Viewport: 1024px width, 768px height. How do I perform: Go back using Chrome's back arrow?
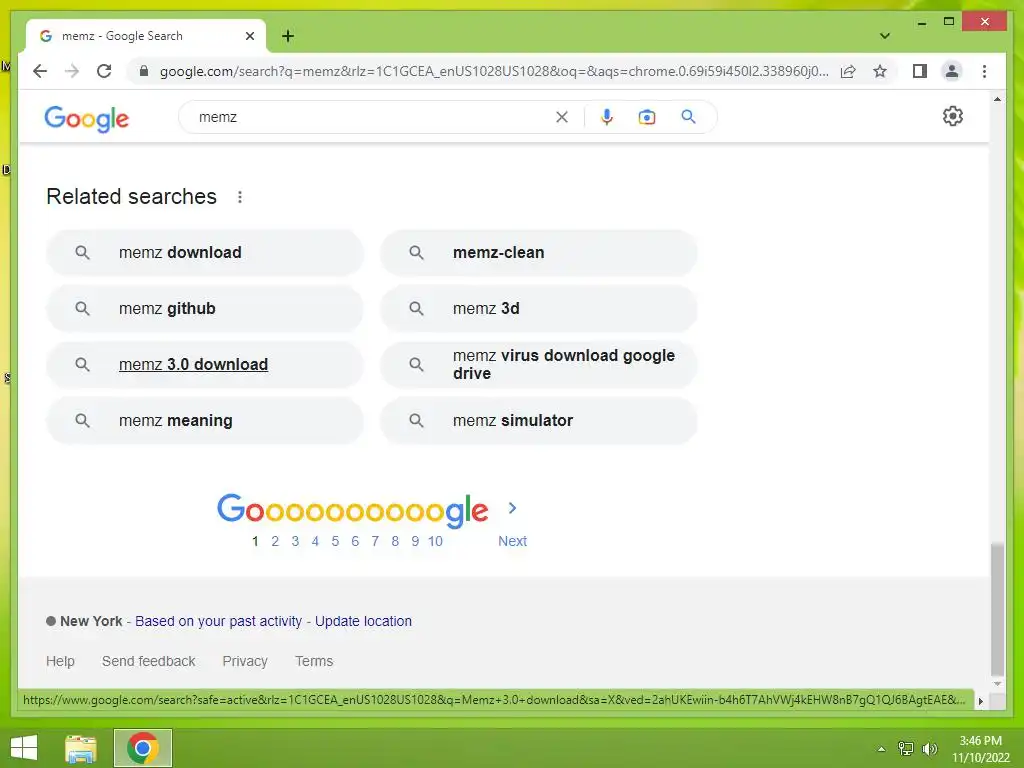pyautogui.click(x=40, y=71)
